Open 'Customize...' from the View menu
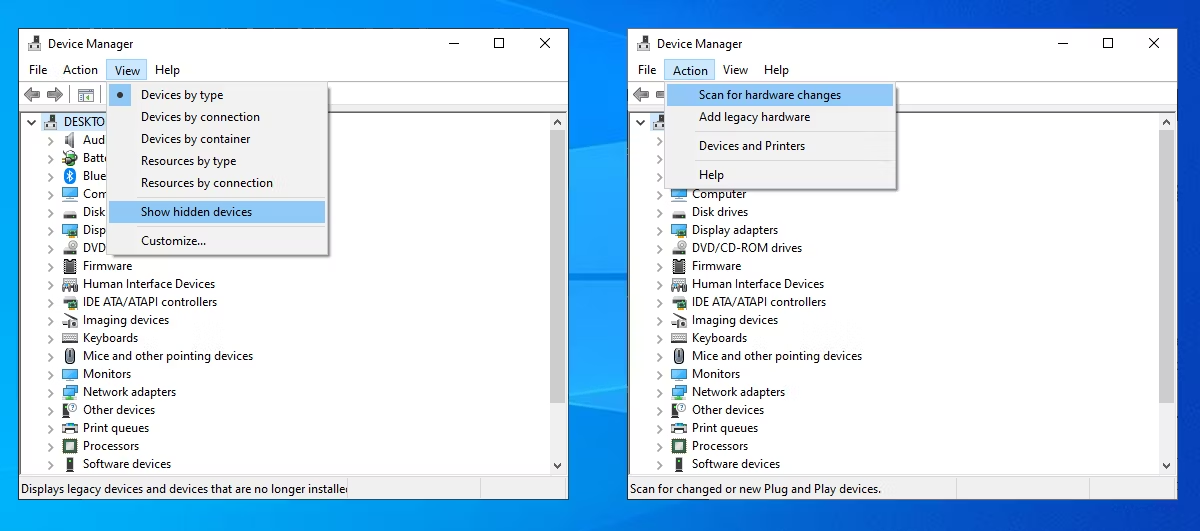1200x531 pixels. 173,241
